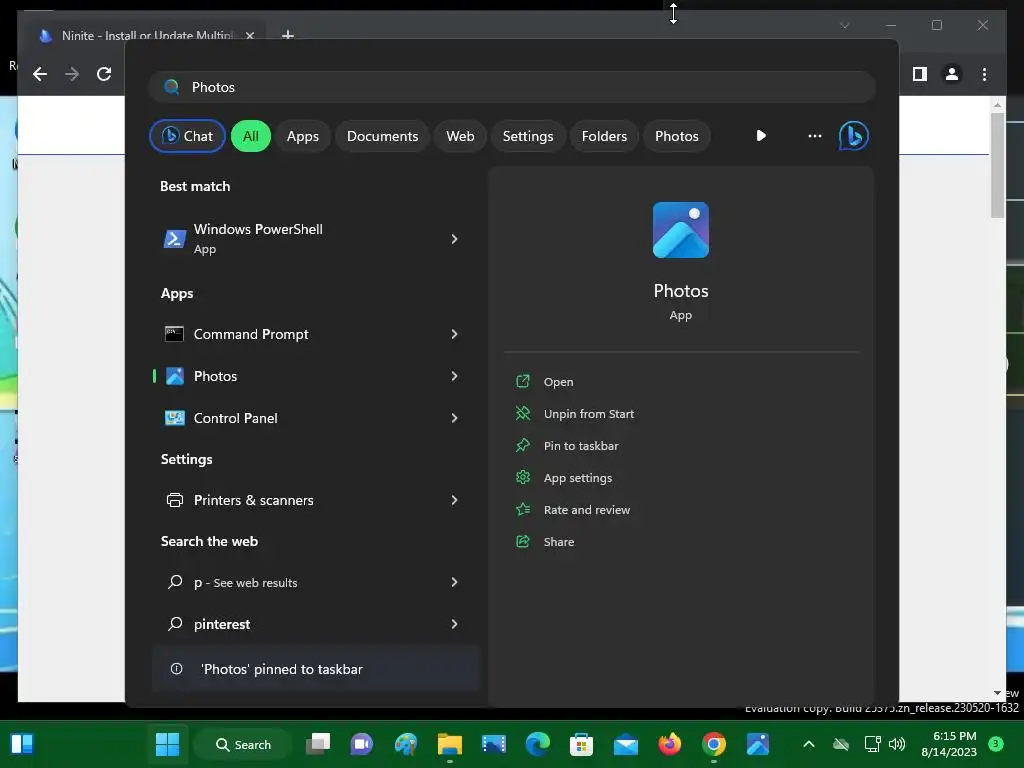Viewport: 1024px width, 768px height.
Task: Reload the Ninite page in Chrome
Action: (x=104, y=74)
